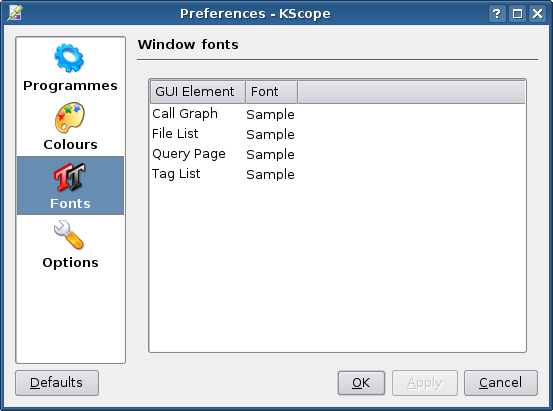
Task: Select the File List row
Action: tap(338, 134)
